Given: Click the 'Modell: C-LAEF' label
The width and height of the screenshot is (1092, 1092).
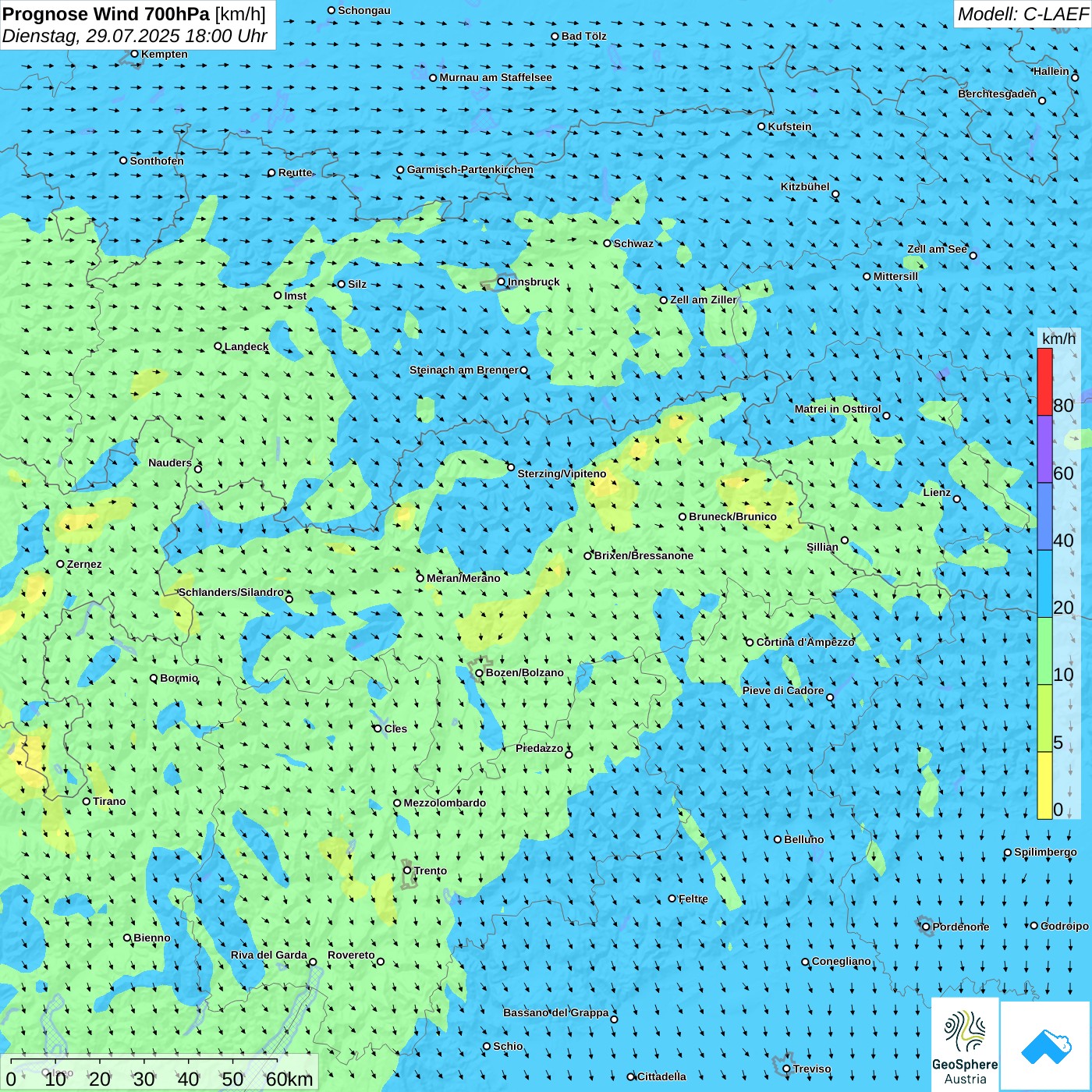Looking at the screenshot, I should 1023,13.
